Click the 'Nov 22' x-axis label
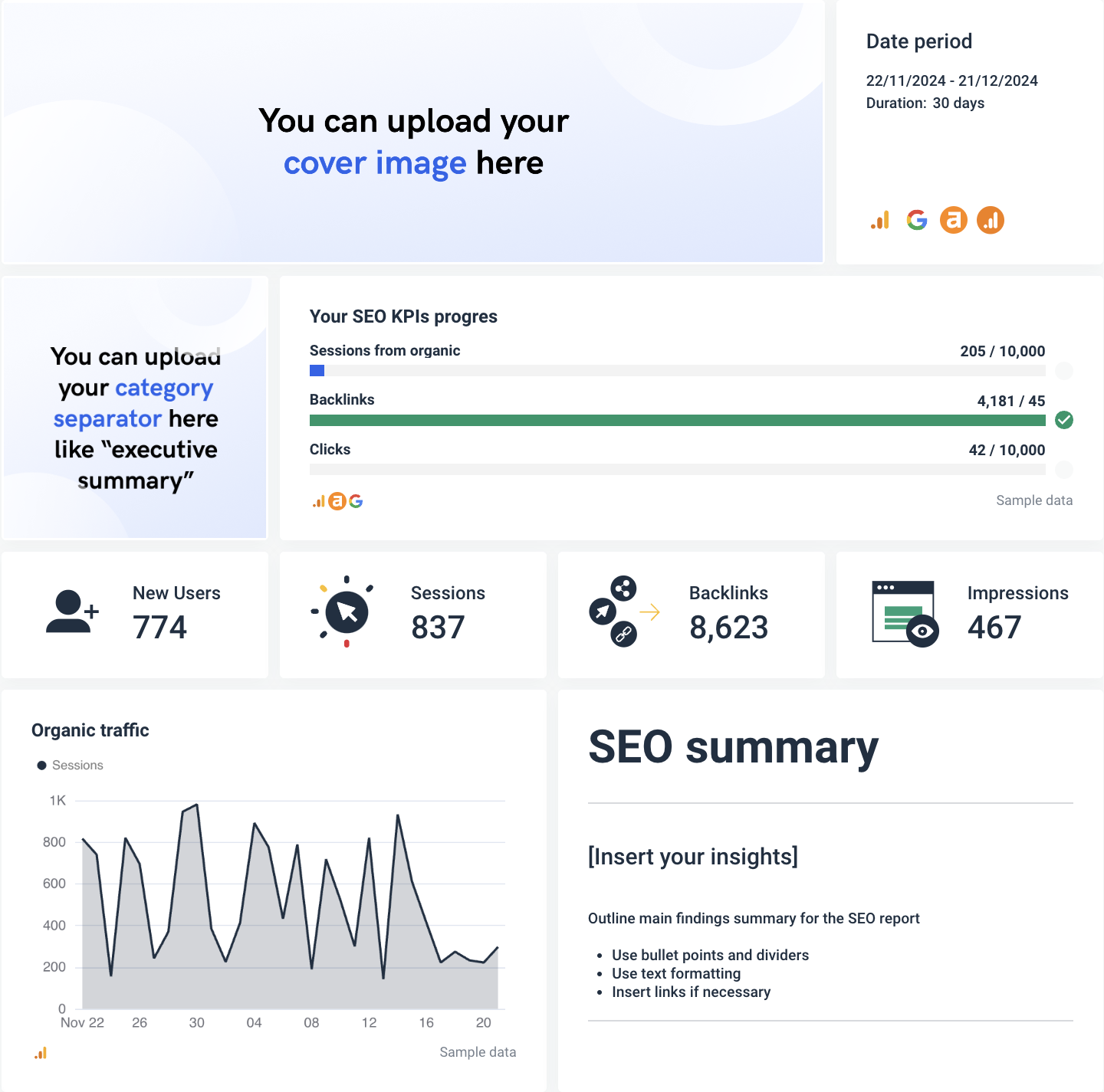 (82, 1023)
